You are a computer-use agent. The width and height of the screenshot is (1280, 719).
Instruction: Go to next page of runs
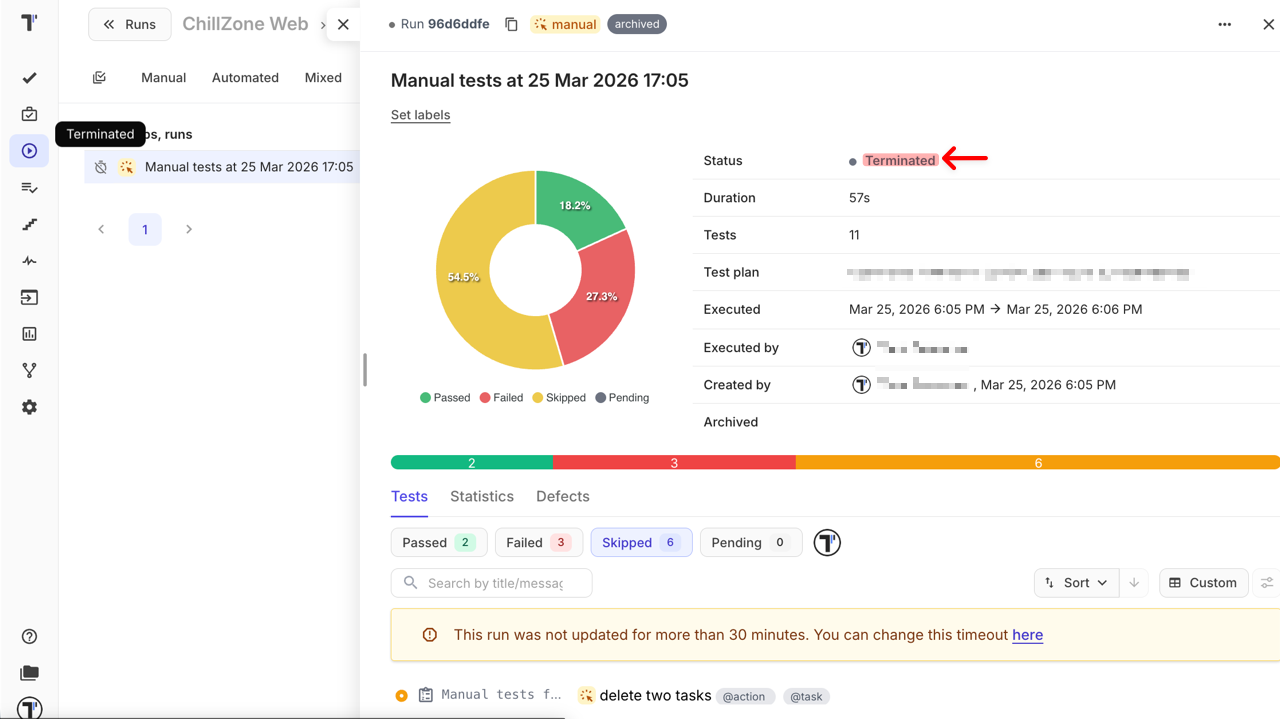(x=189, y=229)
